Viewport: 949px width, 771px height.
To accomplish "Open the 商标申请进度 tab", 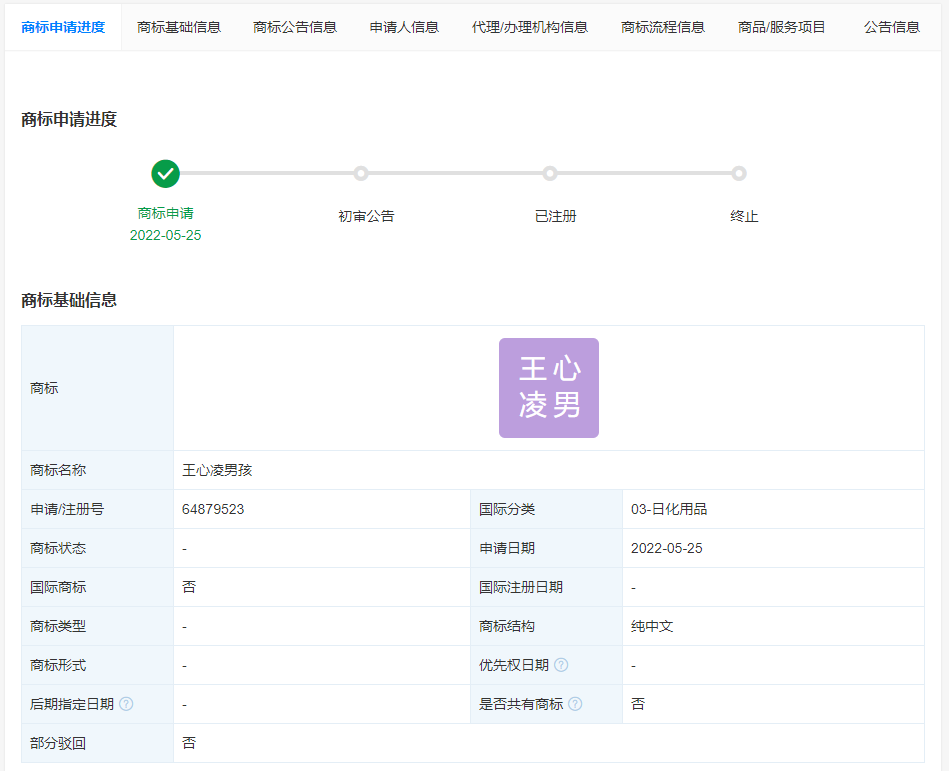I will pos(63,27).
